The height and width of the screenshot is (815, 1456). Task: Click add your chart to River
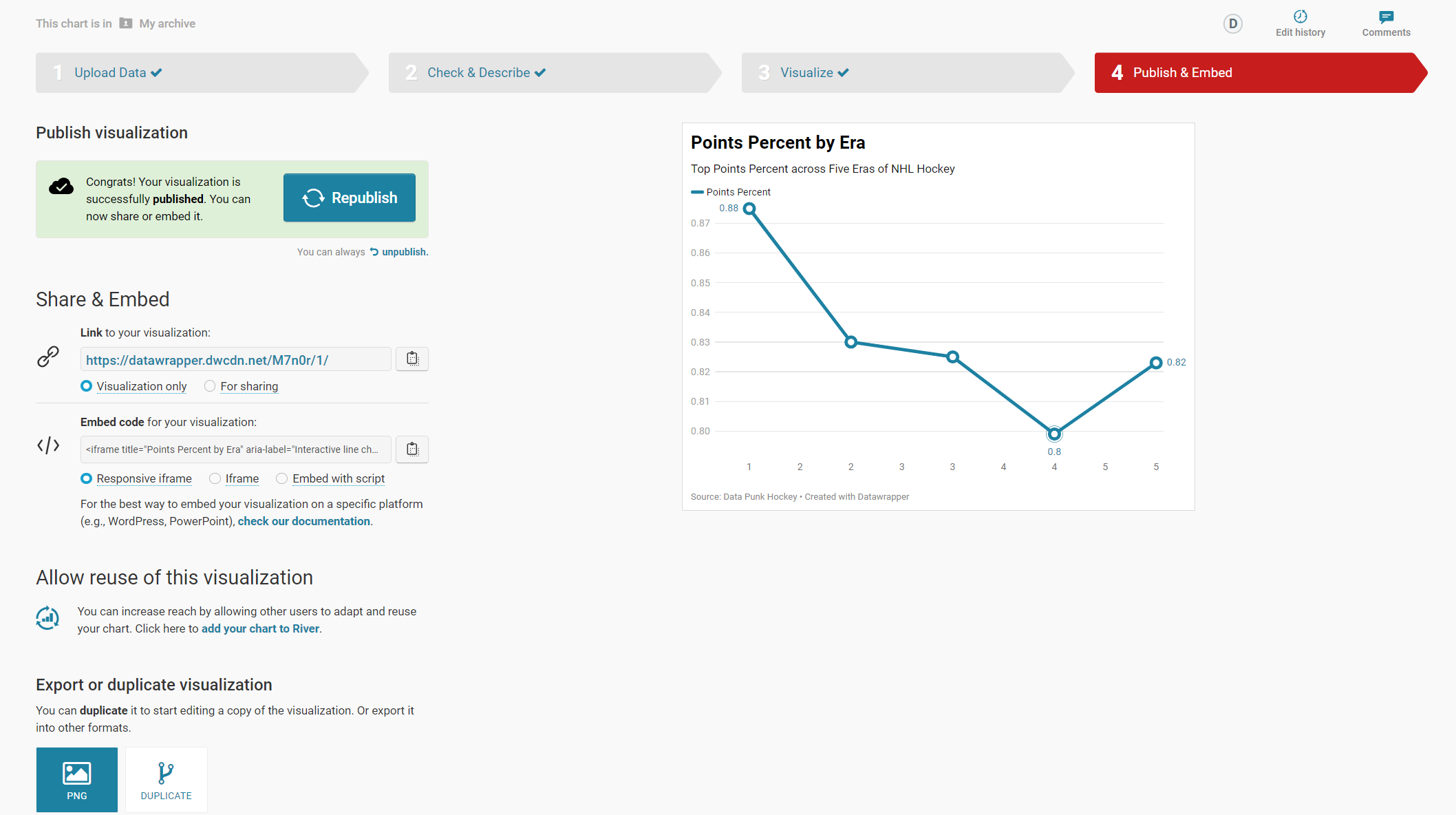tap(260, 628)
